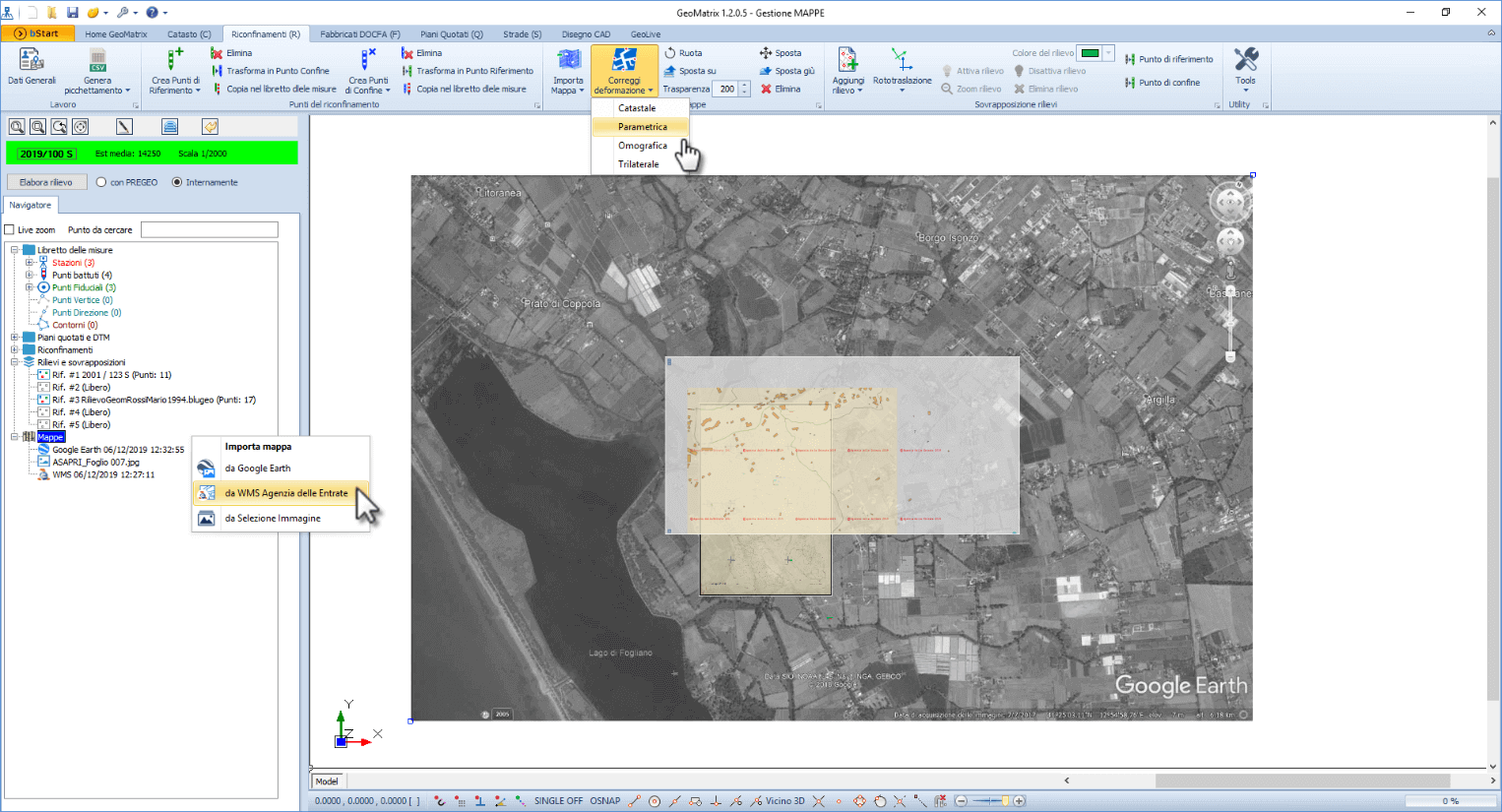Open Dati Generali in the ribbon
Viewport: 1502px width, 812px height.
point(31,68)
